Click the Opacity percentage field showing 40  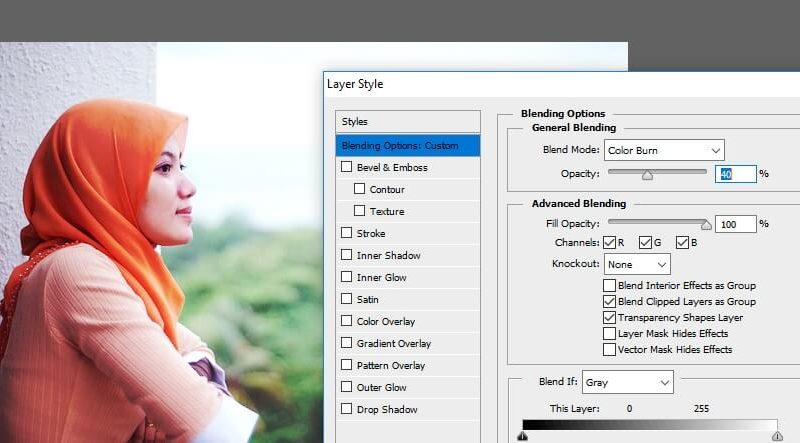click(735, 174)
